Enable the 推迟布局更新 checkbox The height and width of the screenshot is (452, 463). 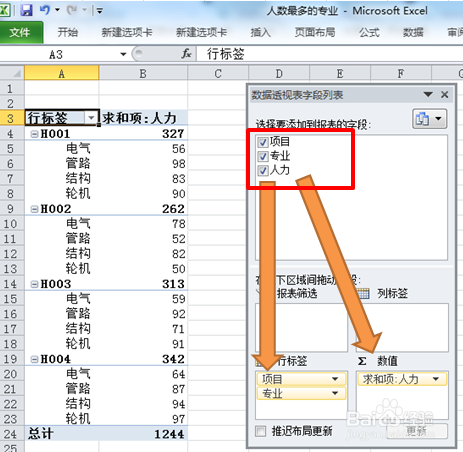pyautogui.click(x=260, y=431)
